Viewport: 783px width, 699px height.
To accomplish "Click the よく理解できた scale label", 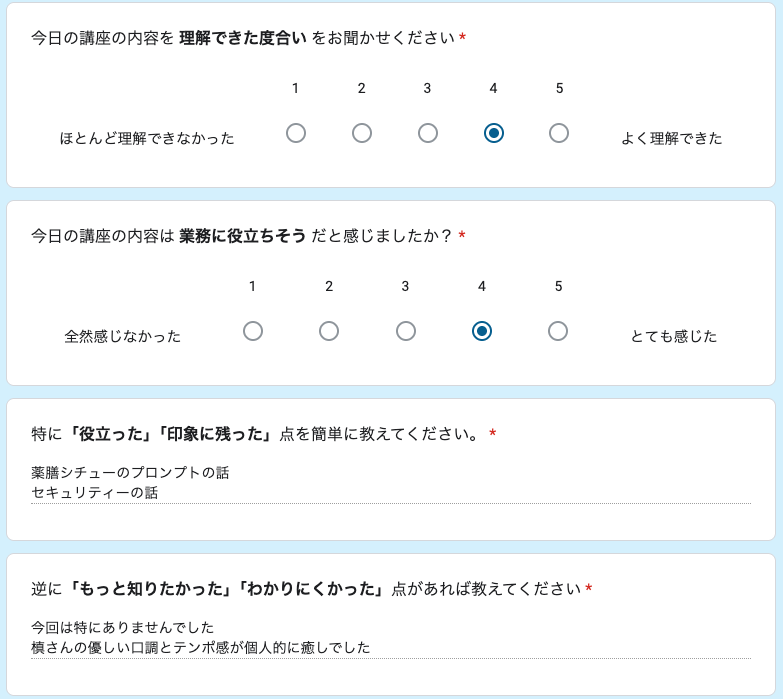I will pos(671,139).
